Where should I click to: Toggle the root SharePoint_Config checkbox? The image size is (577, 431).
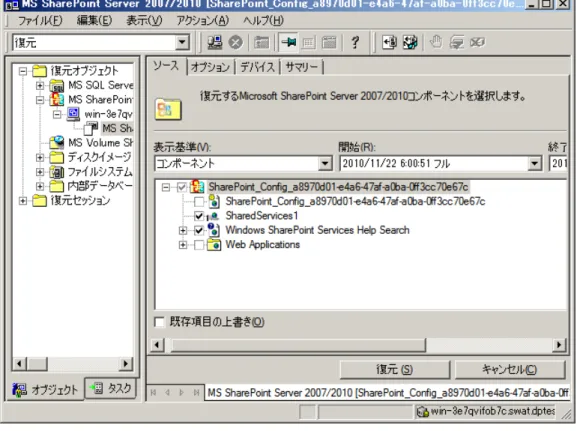pyautogui.click(x=182, y=187)
